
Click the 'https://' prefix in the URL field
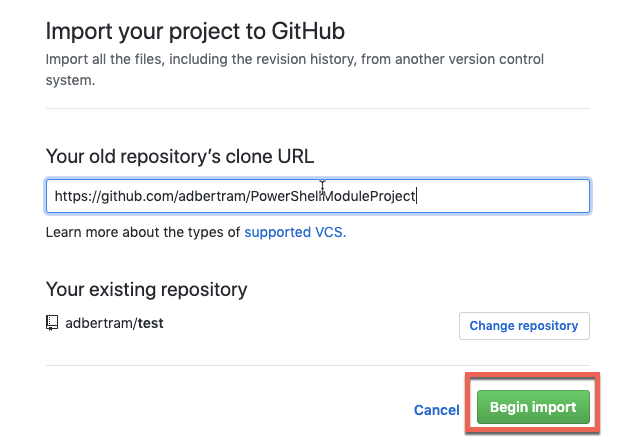tap(78, 196)
